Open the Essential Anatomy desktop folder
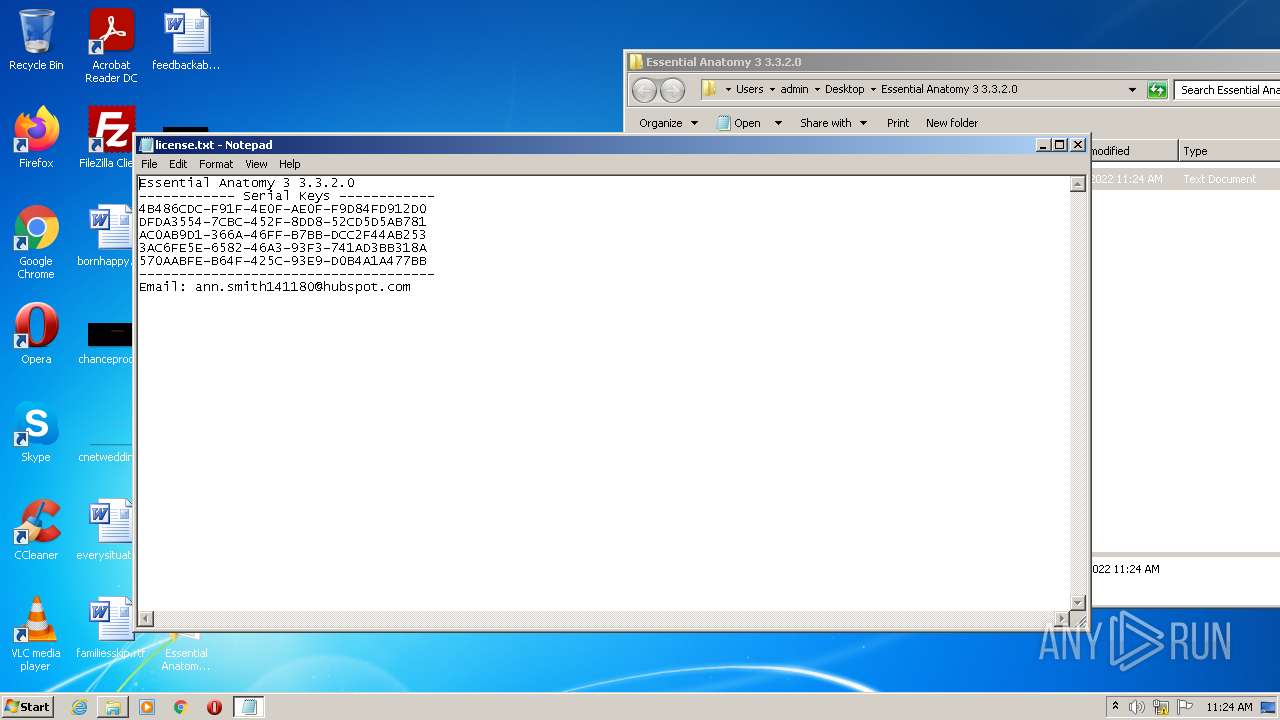This screenshot has width=1280, height=720. point(186,652)
